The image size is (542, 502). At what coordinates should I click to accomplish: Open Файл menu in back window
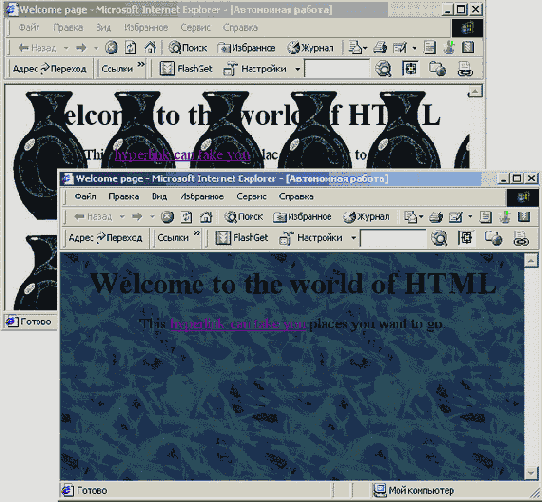(x=29, y=27)
